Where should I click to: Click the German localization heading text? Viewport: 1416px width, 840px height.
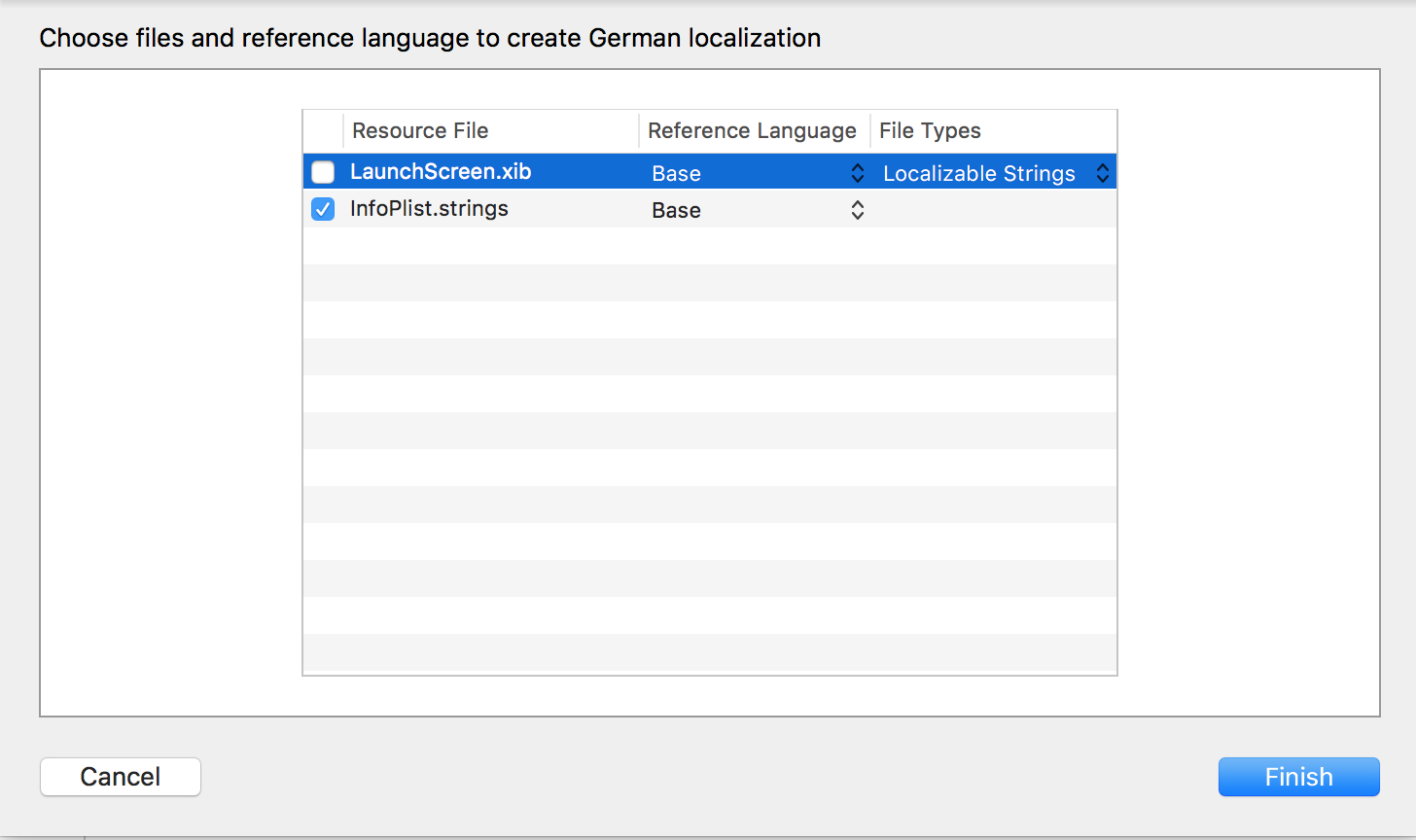(x=430, y=38)
